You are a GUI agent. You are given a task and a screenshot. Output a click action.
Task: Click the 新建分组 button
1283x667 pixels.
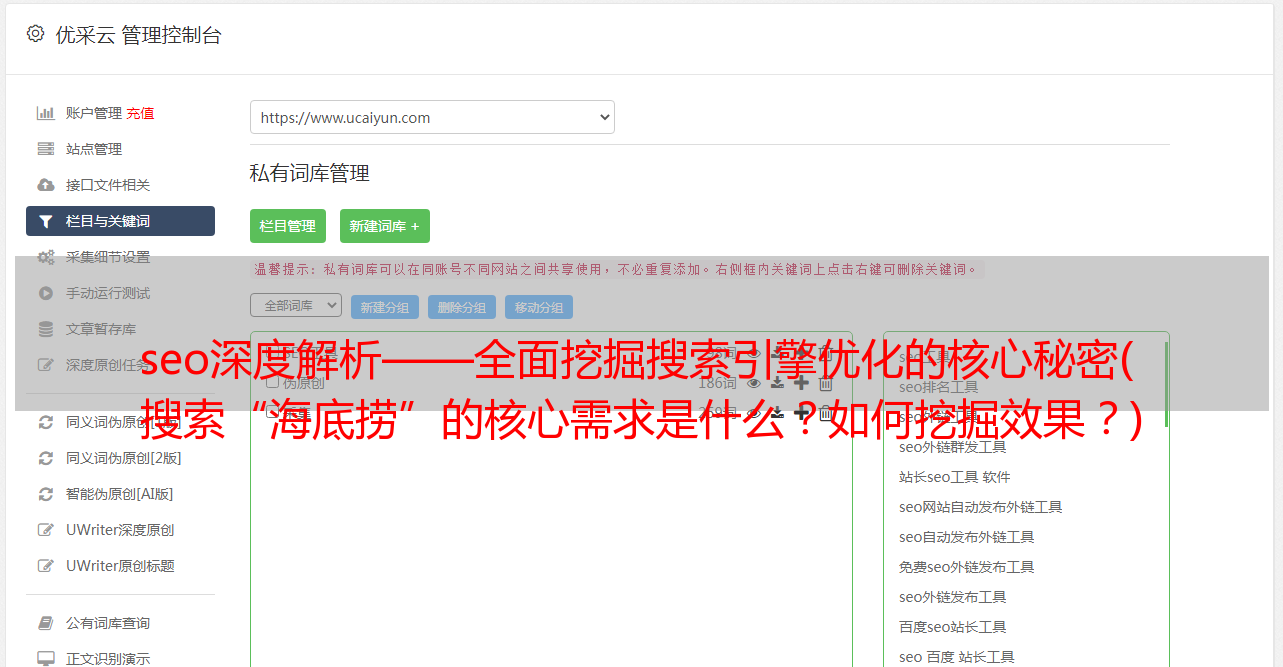click(x=385, y=307)
